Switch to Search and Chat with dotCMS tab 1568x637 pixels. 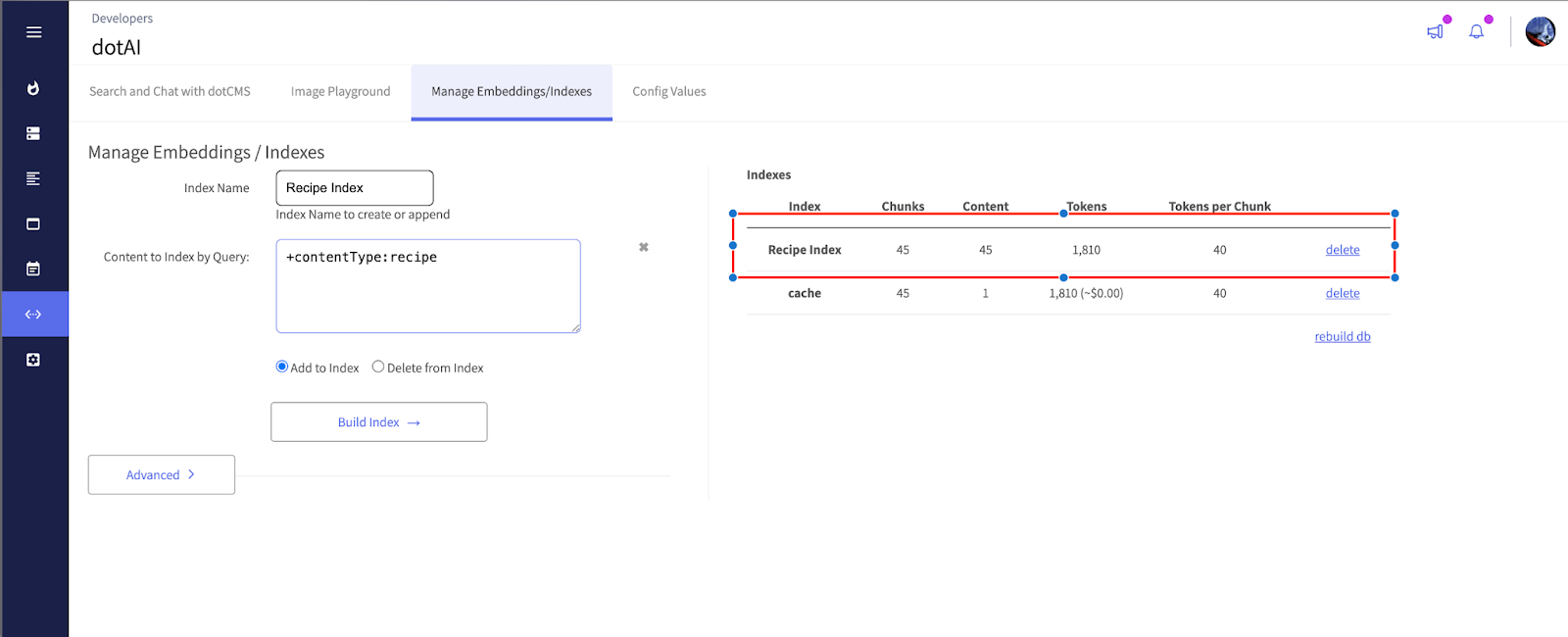click(170, 91)
